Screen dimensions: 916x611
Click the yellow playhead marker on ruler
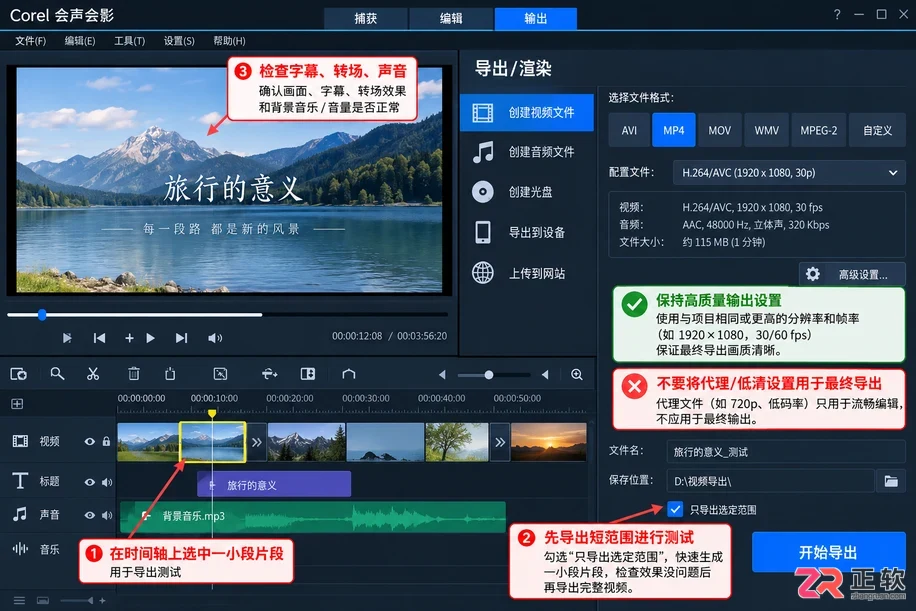[212, 413]
